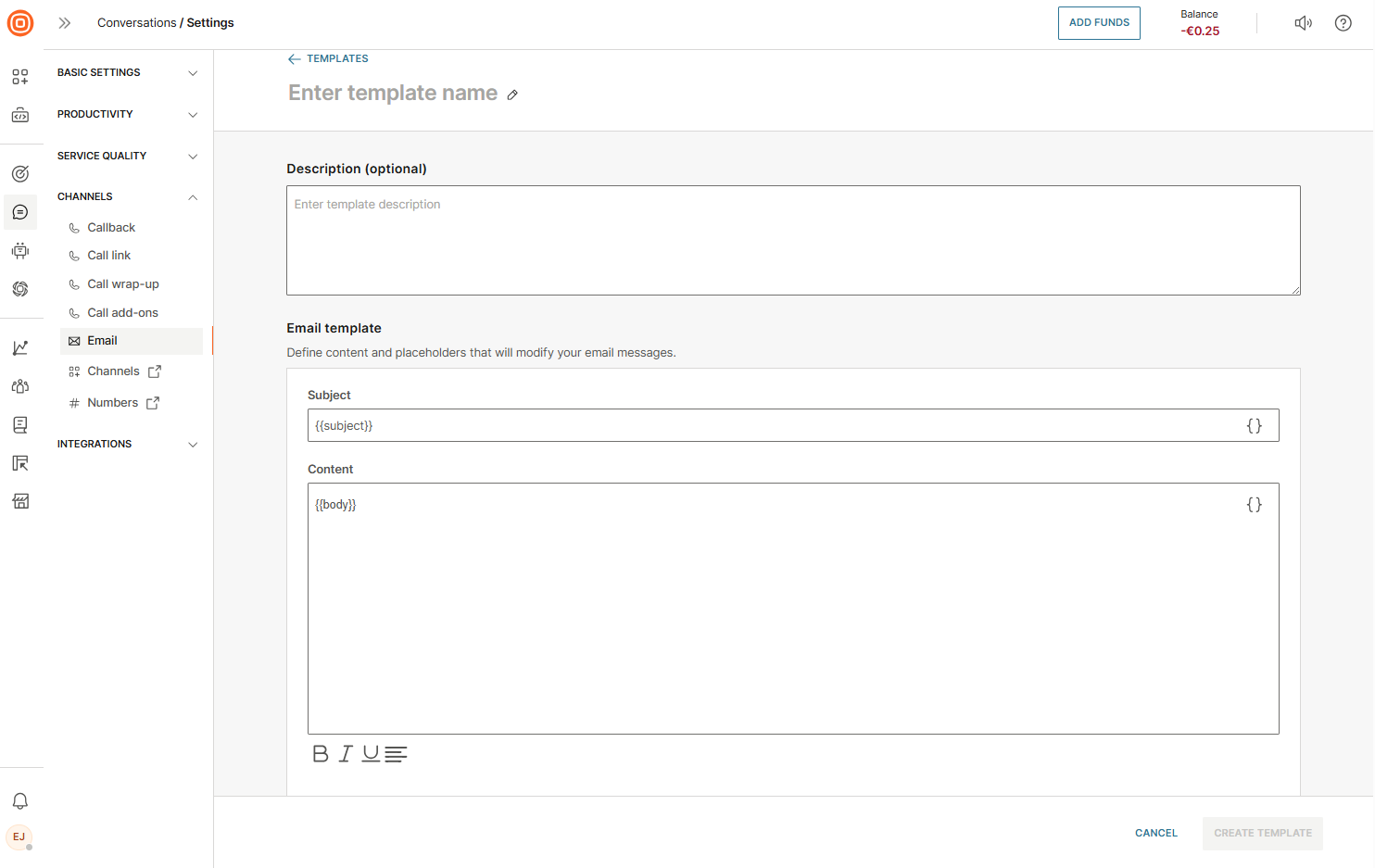The height and width of the screenshot is (868, 1375).
Task: Go back to Templates list
Action: point(328,59)
